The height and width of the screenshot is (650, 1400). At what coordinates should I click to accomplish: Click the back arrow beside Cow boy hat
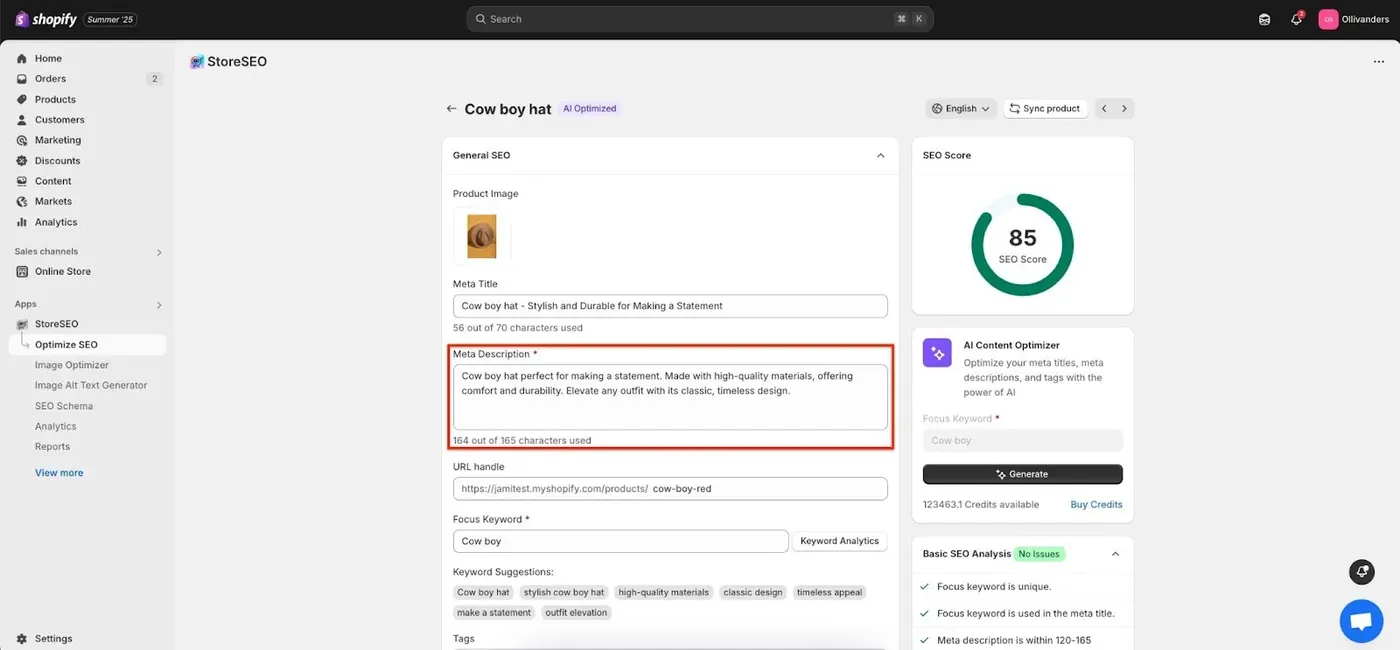tap(452, 109)
